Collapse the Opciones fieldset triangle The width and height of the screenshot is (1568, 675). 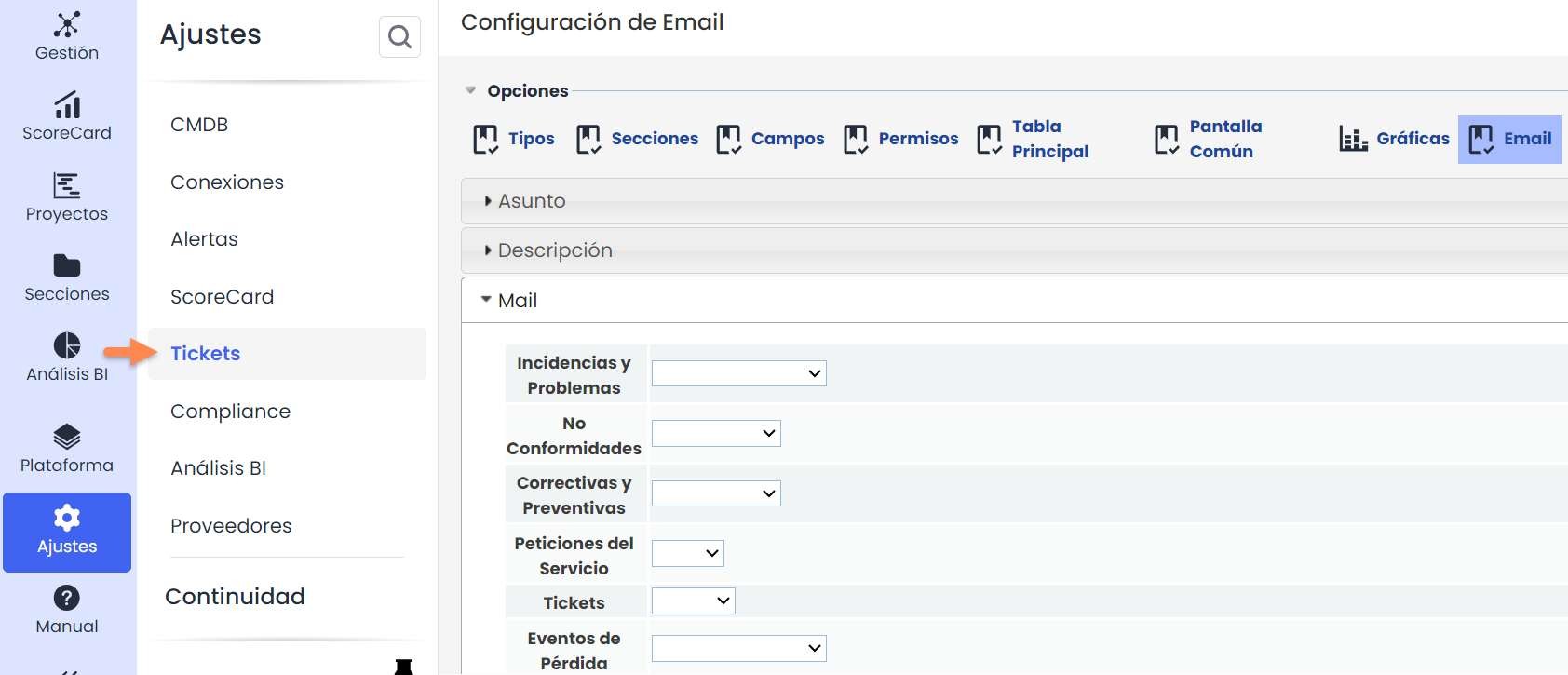click(x=471, y=90)
